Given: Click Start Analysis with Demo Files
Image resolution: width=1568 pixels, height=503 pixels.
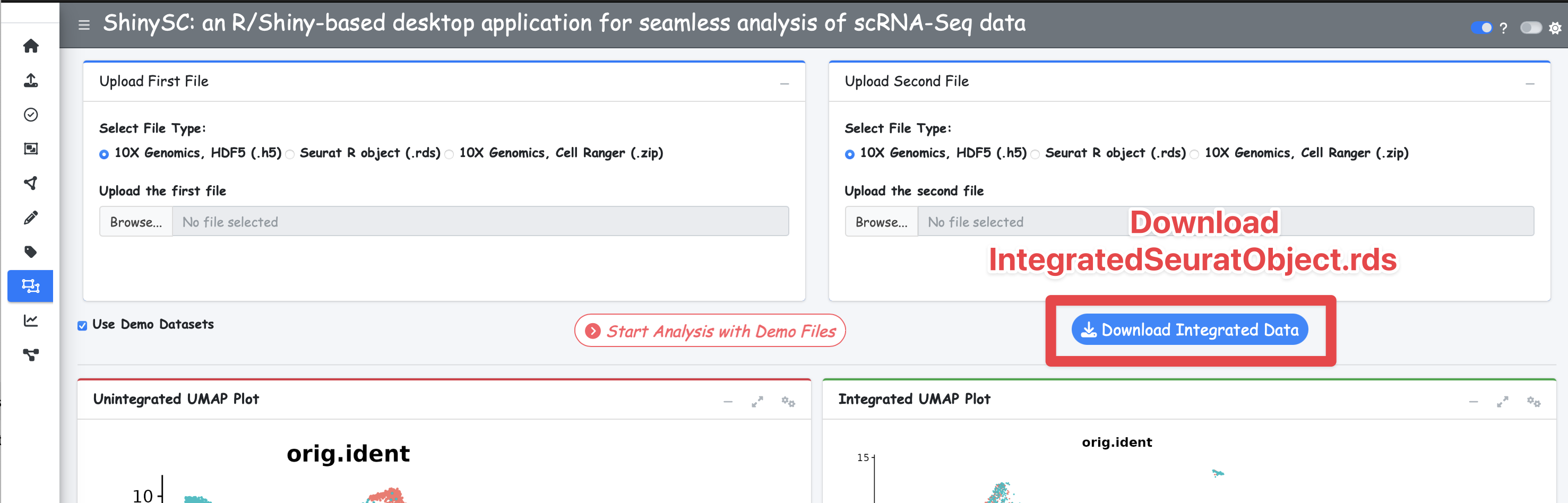Looking at the screenshot, I should (710, 331).
